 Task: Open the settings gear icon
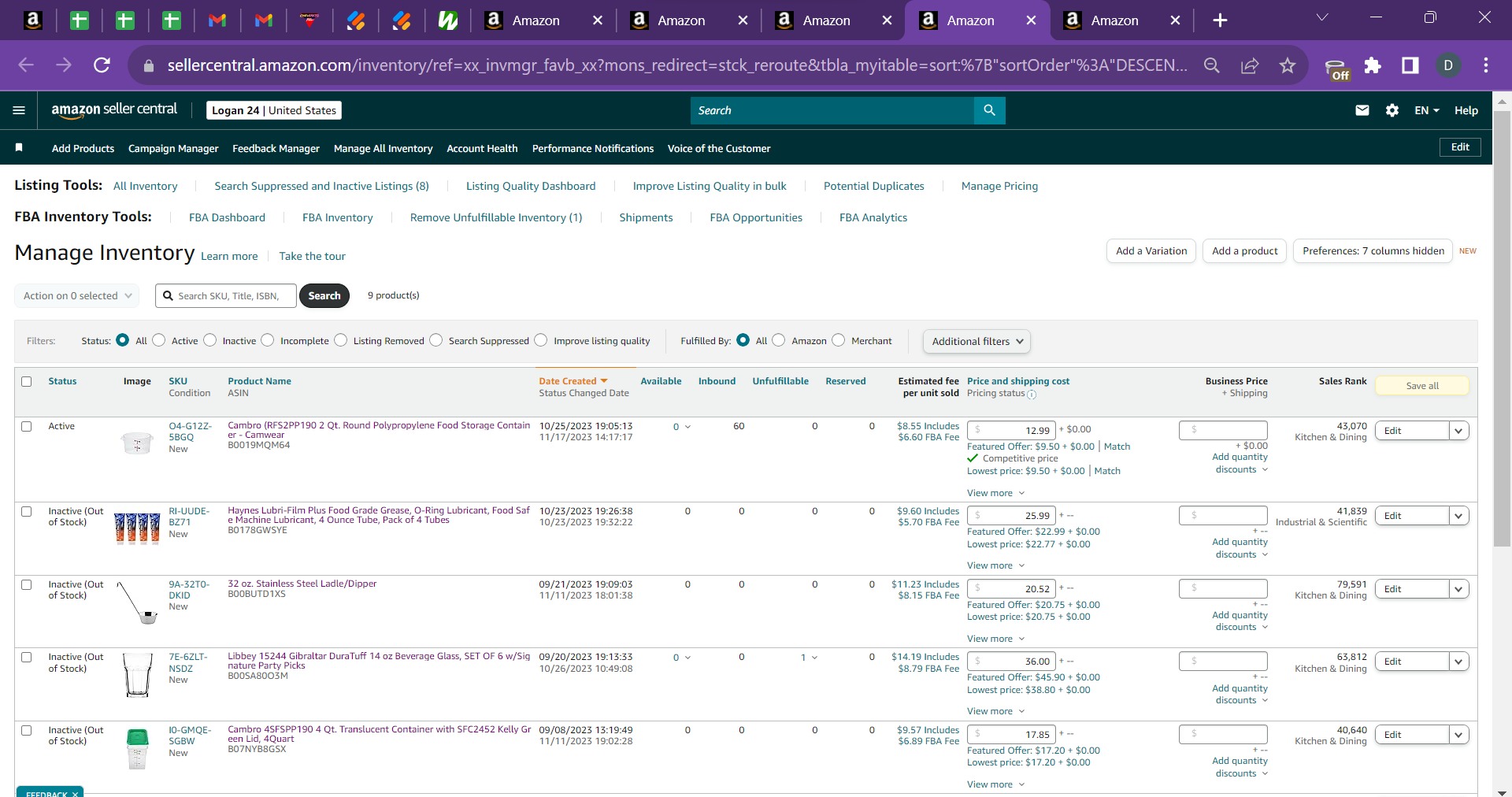click(x=1392, y=110)
